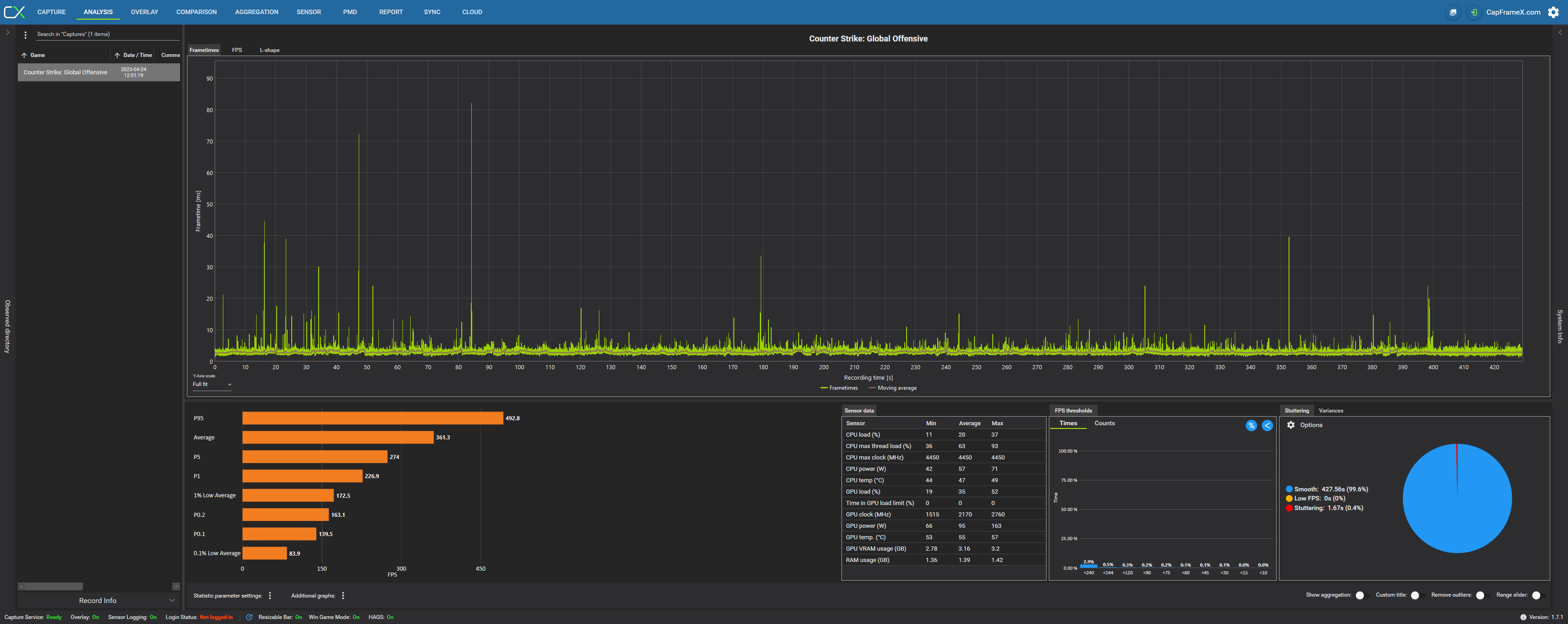This screenshot has height=624, width=1568.
Task: Sort captures by the Game arrow
Action: pos(24,56)
